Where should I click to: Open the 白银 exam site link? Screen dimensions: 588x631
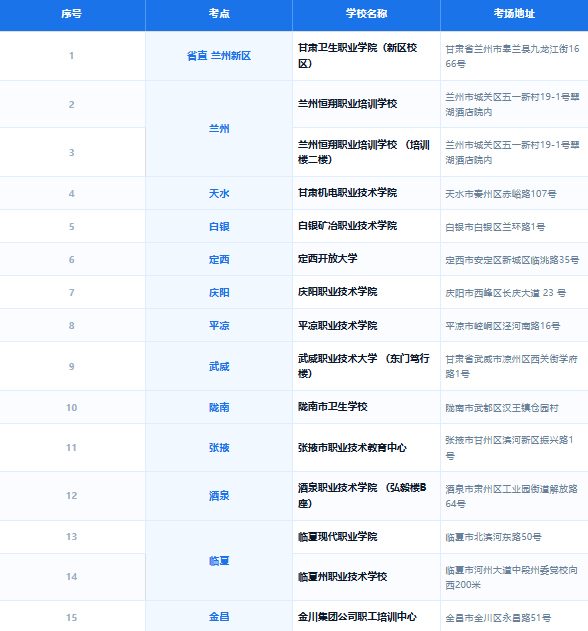pos(219,227)
